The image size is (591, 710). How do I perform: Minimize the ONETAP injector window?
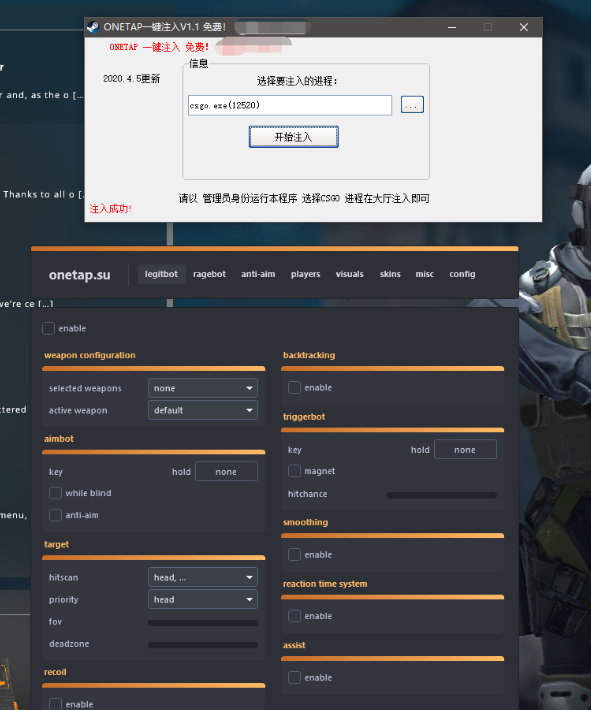pyautogui.click(x=452, y=27)
